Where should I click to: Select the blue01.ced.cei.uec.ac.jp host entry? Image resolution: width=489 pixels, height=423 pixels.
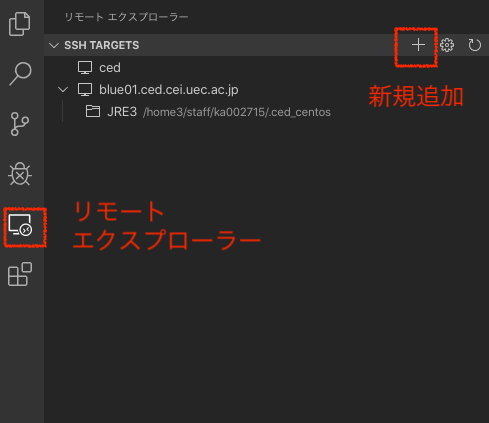169,90
